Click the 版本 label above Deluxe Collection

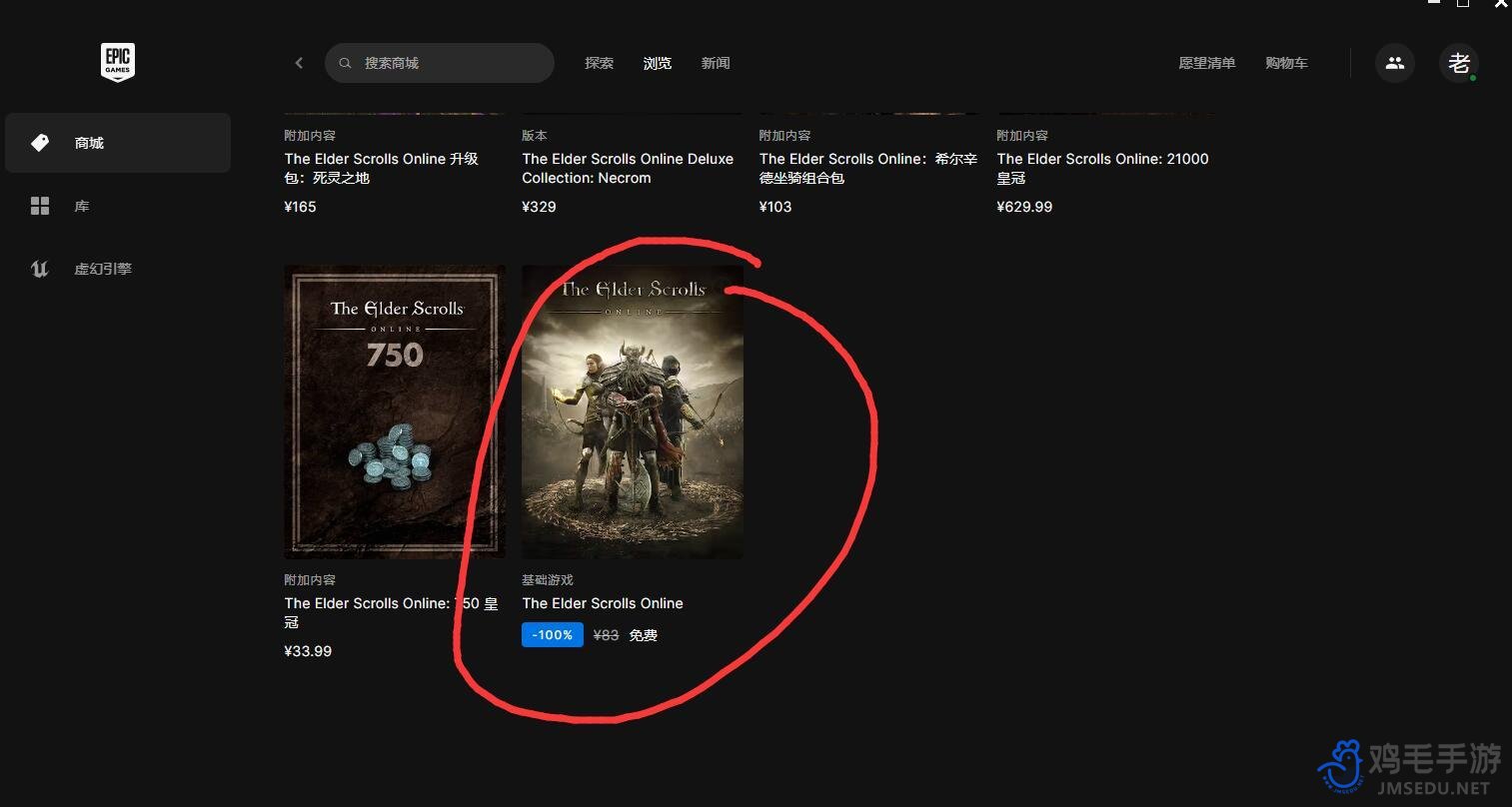tap(535, 135)
